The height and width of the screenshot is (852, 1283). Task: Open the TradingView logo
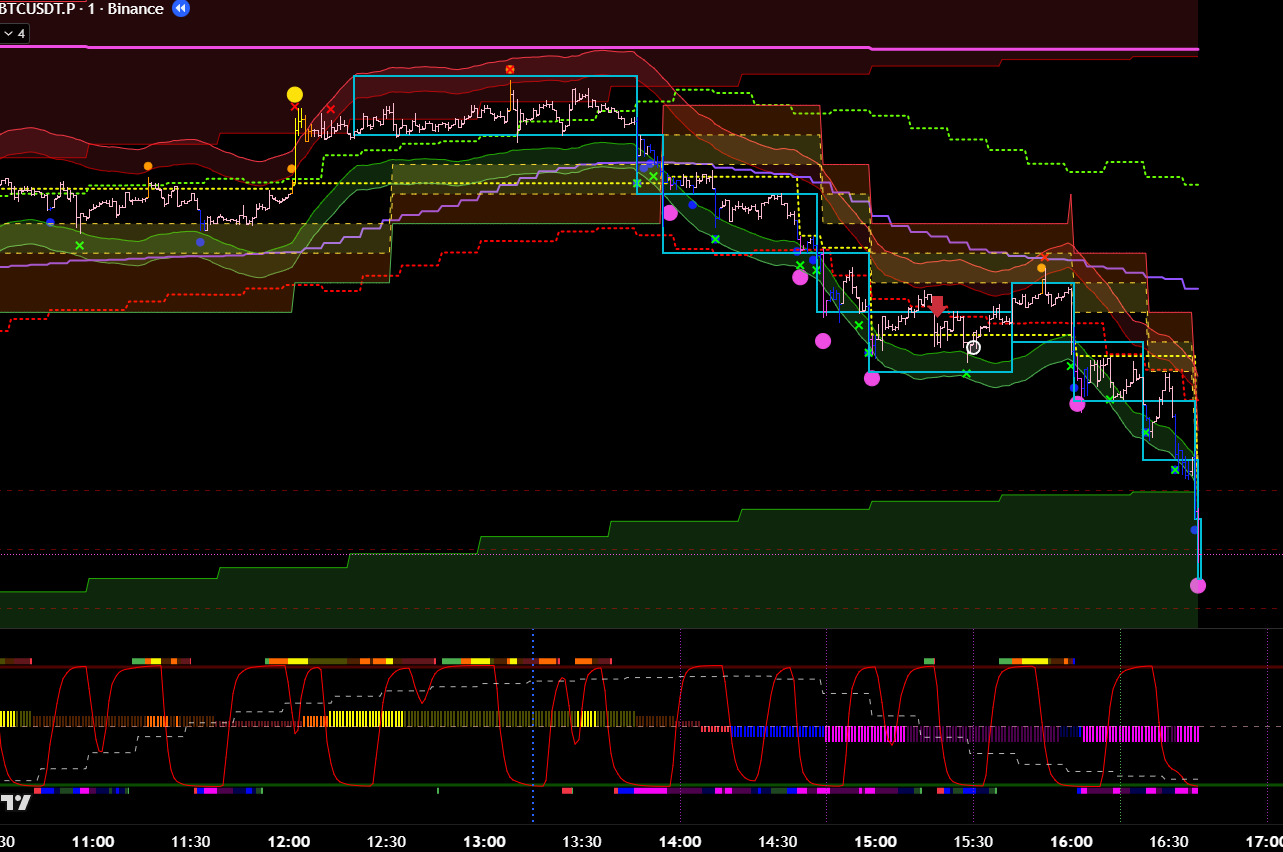[x=15, y=802]
